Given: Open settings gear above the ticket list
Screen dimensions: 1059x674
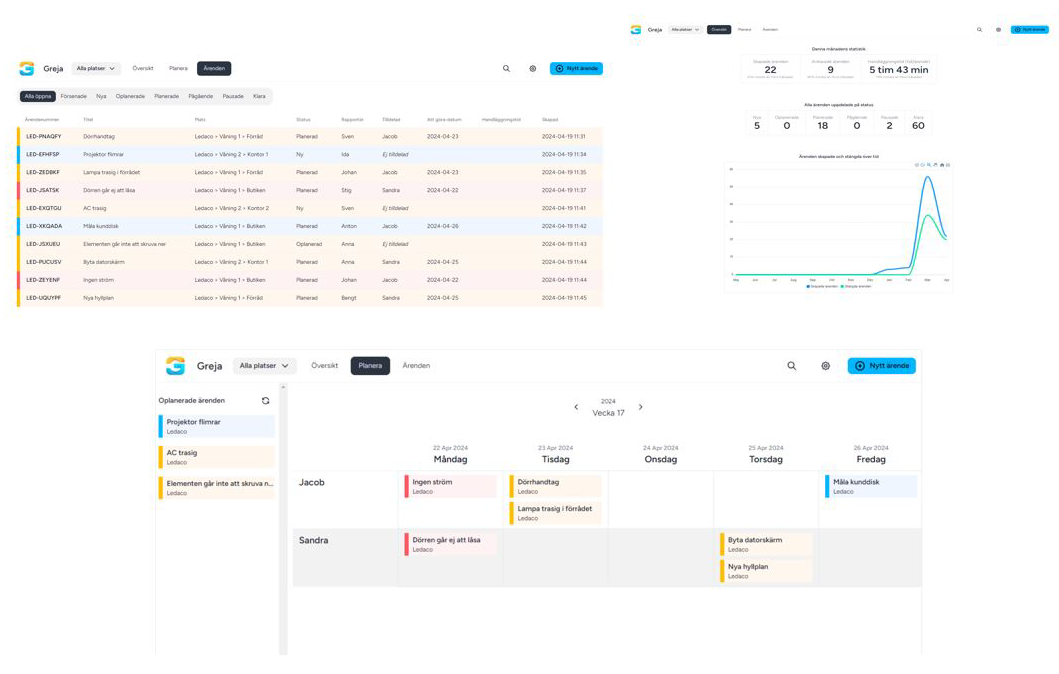Looking at the screenshot, I should tap(533, 69).
